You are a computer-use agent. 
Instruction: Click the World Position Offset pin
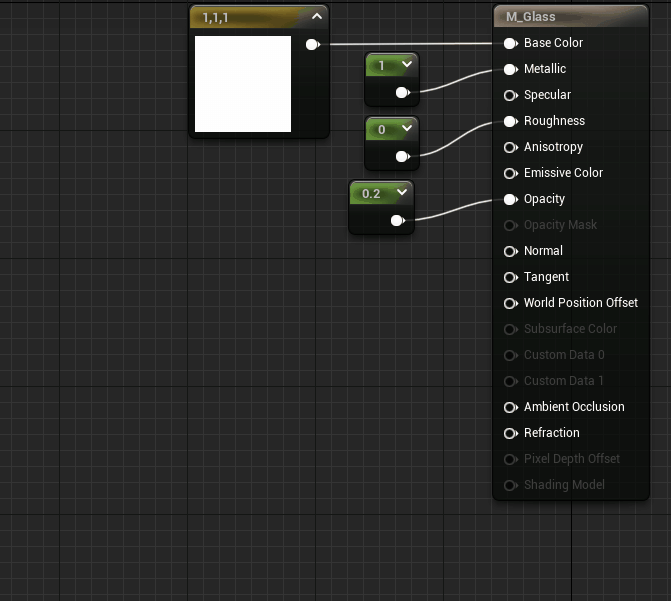click(511, 303)
